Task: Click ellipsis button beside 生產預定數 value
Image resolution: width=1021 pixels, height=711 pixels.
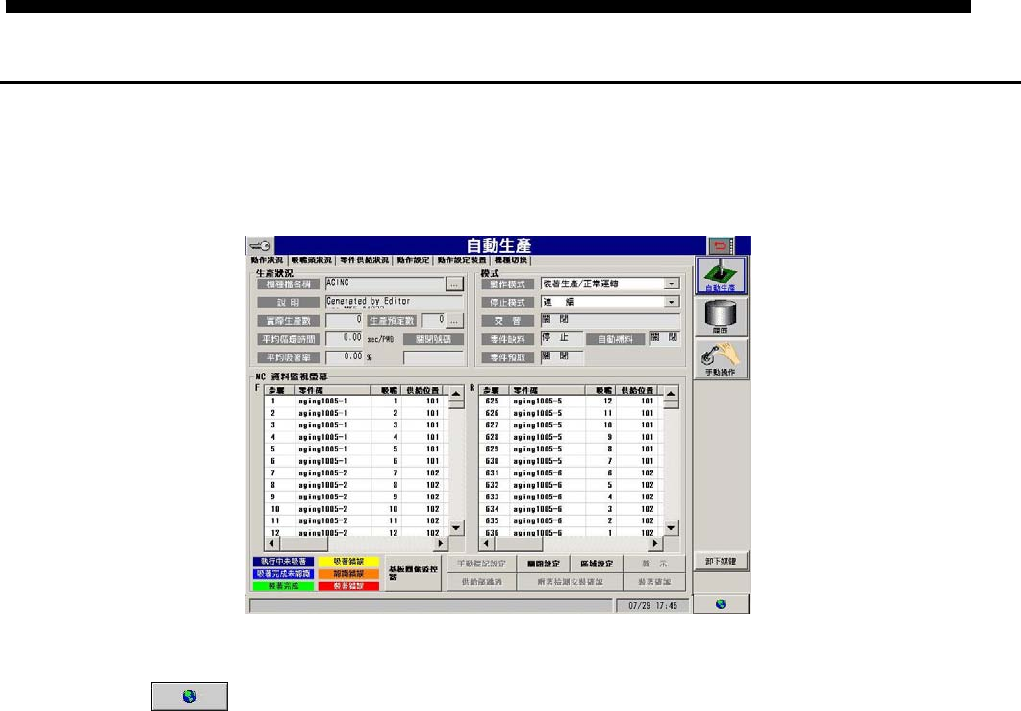Action: pyautogui.click(x=455, y=320)
